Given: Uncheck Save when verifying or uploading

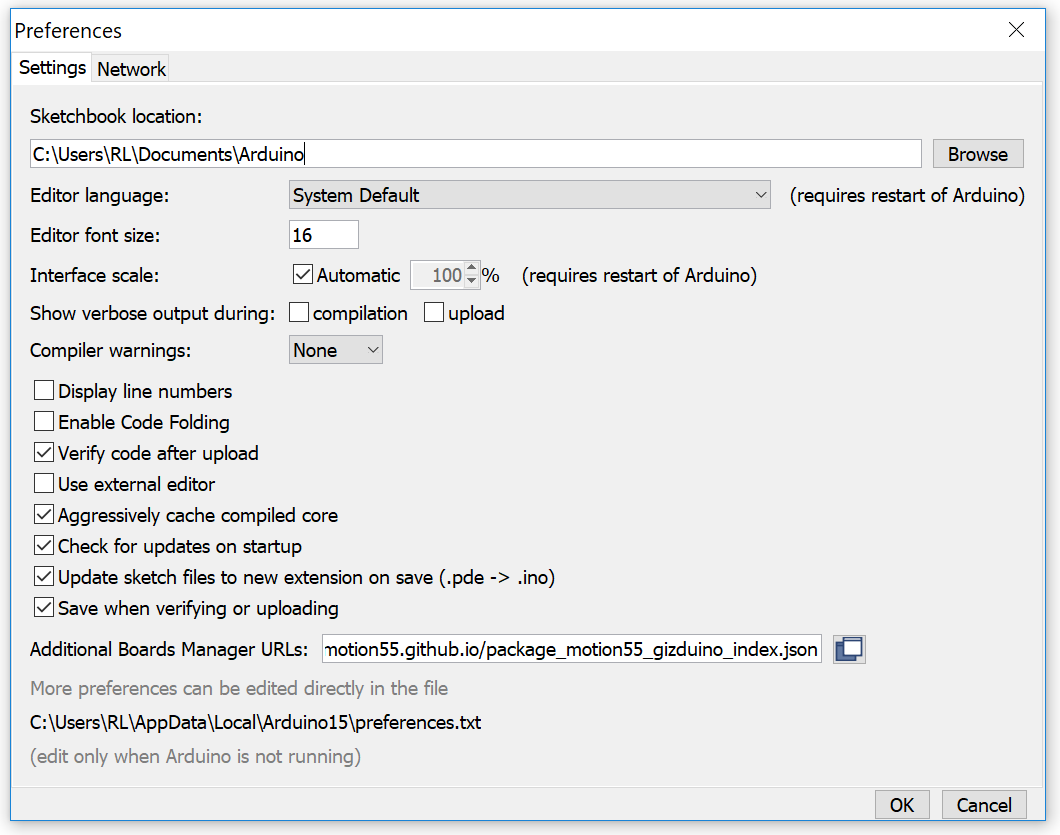Looking at the screenshot, I should pyautogui.click(x=44, y=608).
